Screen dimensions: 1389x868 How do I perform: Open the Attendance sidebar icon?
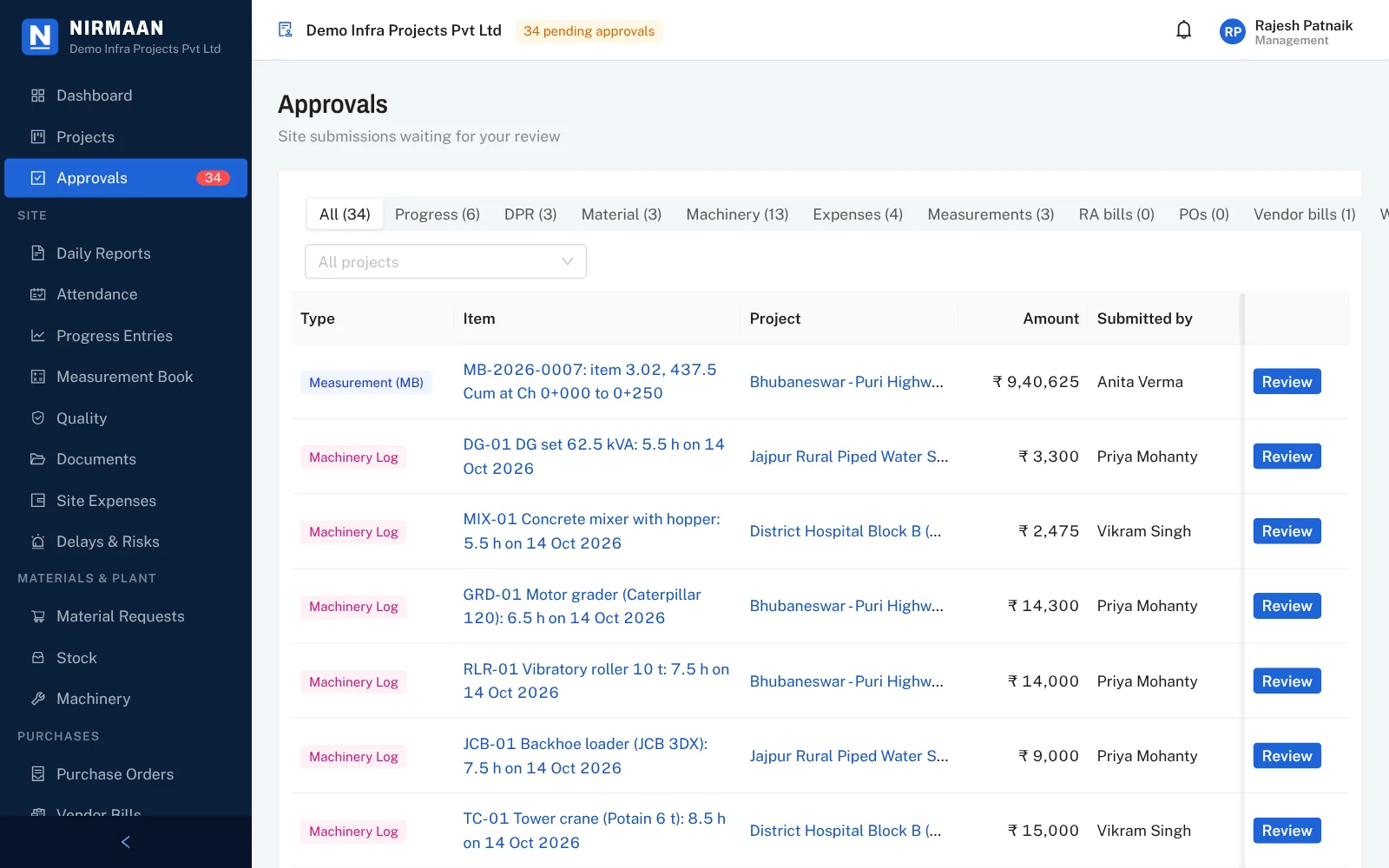(37, 294)
